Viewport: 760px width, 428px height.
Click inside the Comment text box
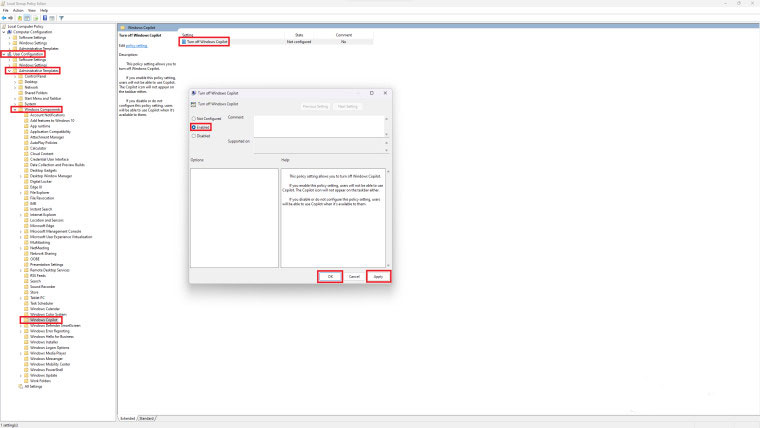pyautogui.click(x=319, y=126)
